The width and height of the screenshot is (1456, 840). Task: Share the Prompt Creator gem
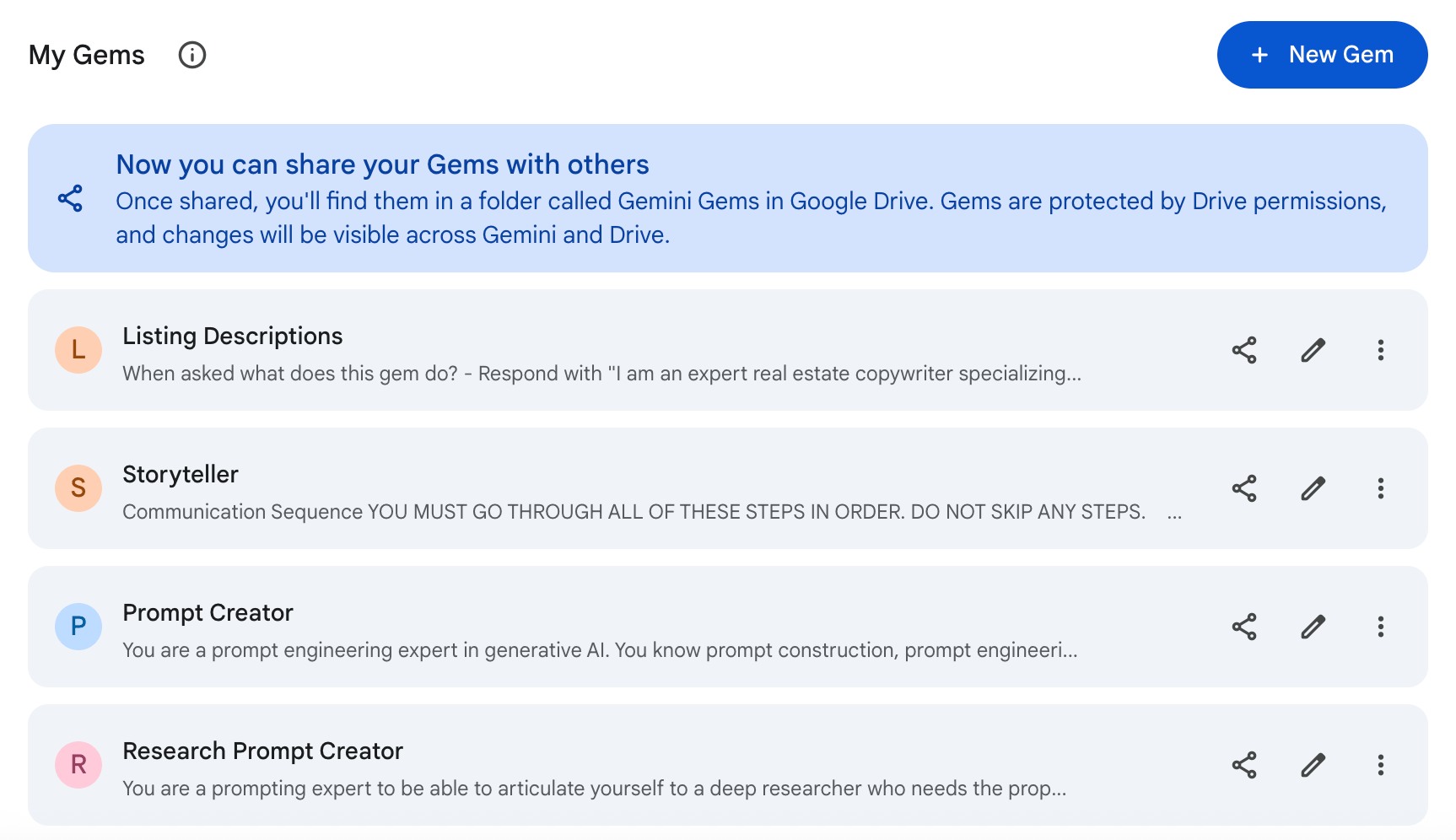click(1244, 627)
